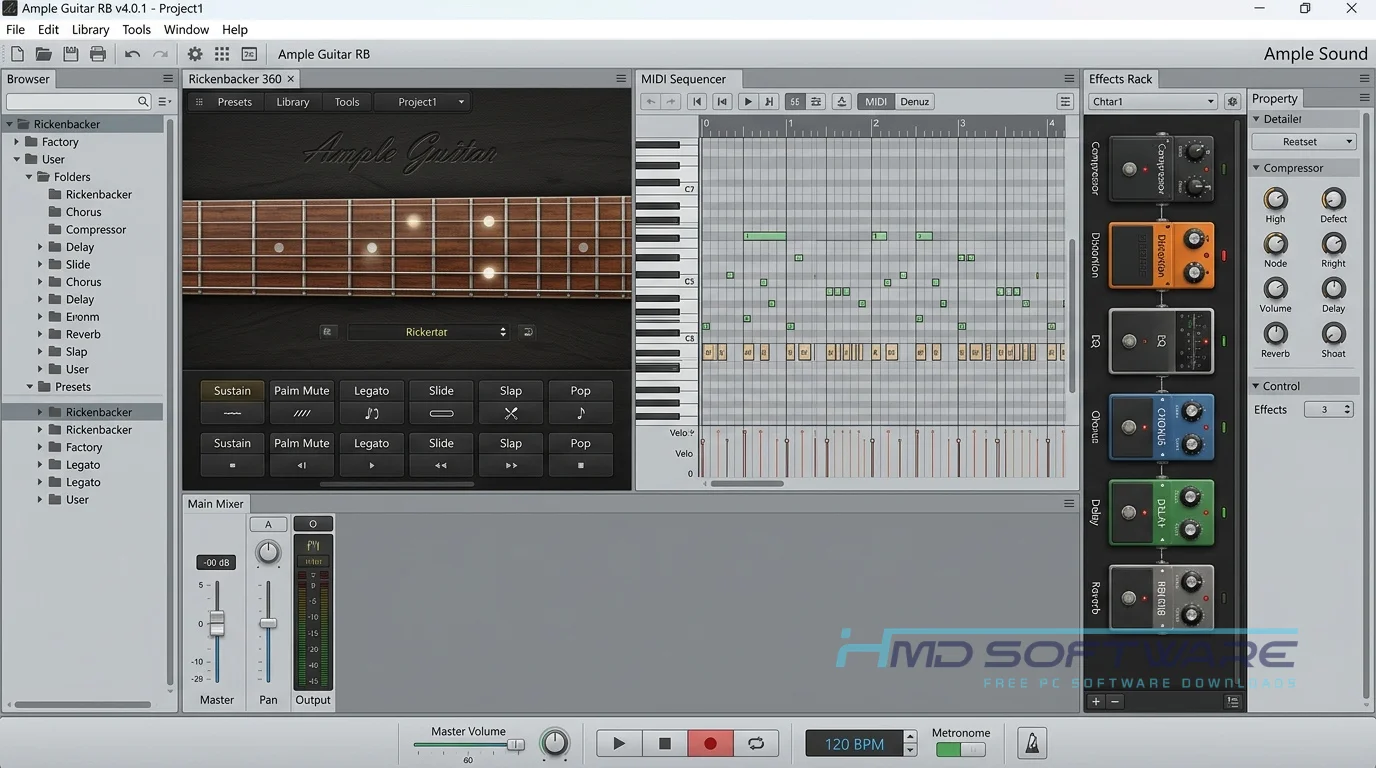Open the Window menu
Screen dimensions: 1376x768
pyautogui.click(x=186, y=30)
